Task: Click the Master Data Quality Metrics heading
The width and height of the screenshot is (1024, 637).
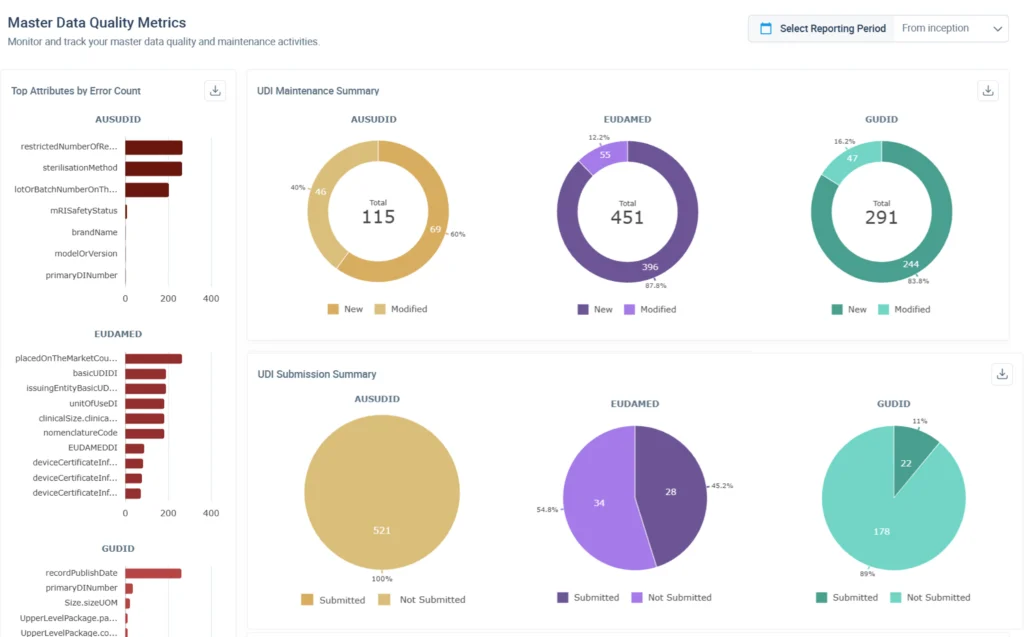Action: [x=97, y=23]
